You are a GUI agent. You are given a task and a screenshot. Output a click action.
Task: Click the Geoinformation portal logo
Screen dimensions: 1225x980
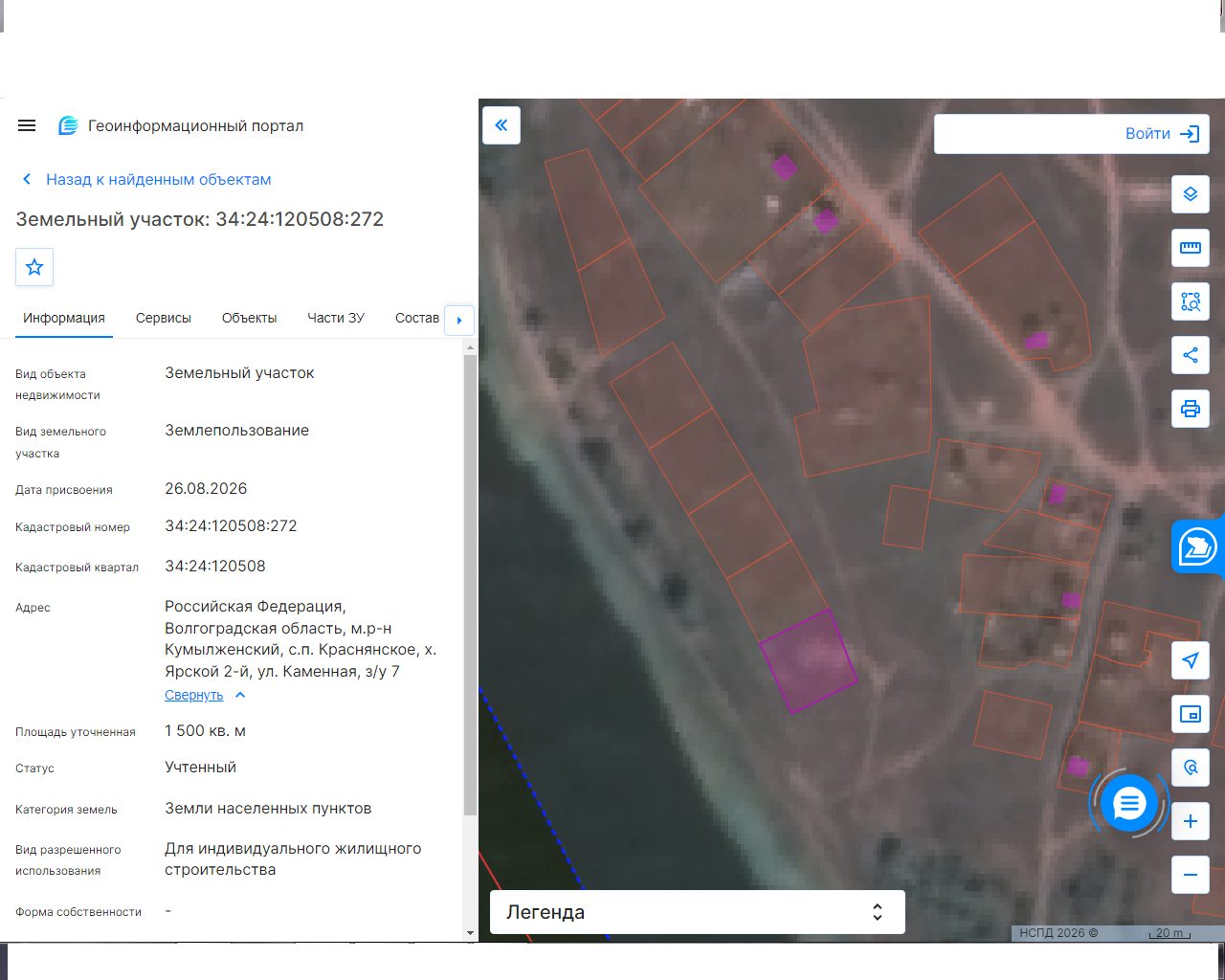point(68,125)
